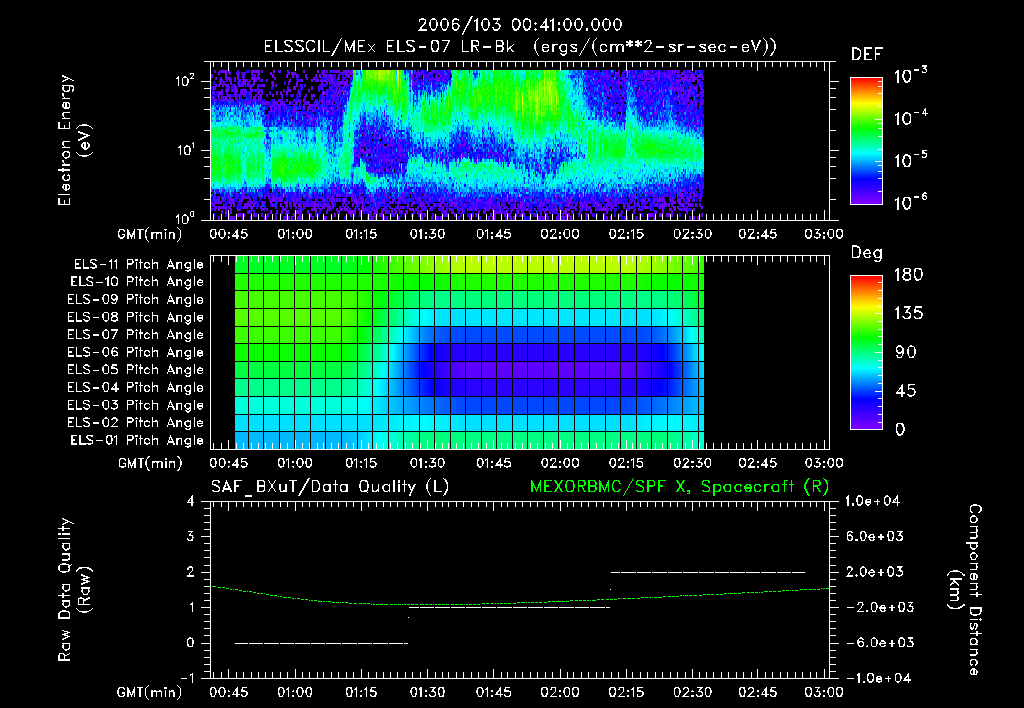Click the pitch angle grid plot
The height and width of the screenshot is (708, 1024).
(x=520, y=352)
